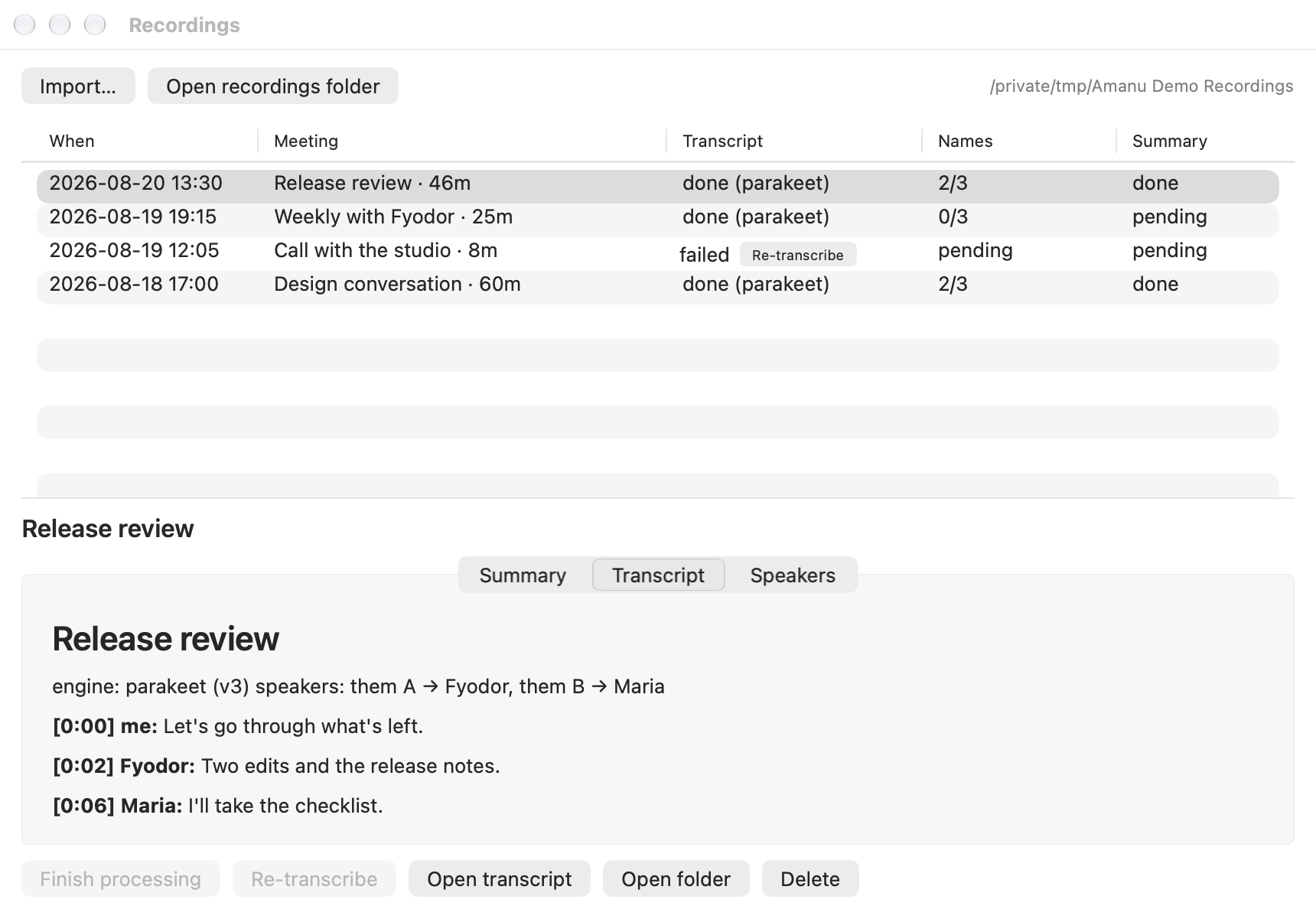1316x906 pixels.
Task: Click the Open folder button
Action: click(x=676, y=878)
